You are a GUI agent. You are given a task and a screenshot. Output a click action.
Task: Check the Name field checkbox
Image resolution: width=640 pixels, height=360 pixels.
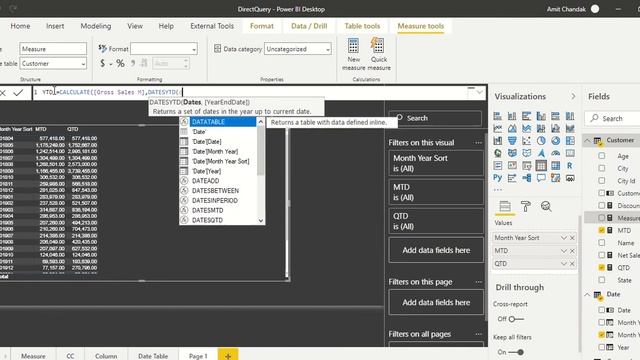coord(602,242)
